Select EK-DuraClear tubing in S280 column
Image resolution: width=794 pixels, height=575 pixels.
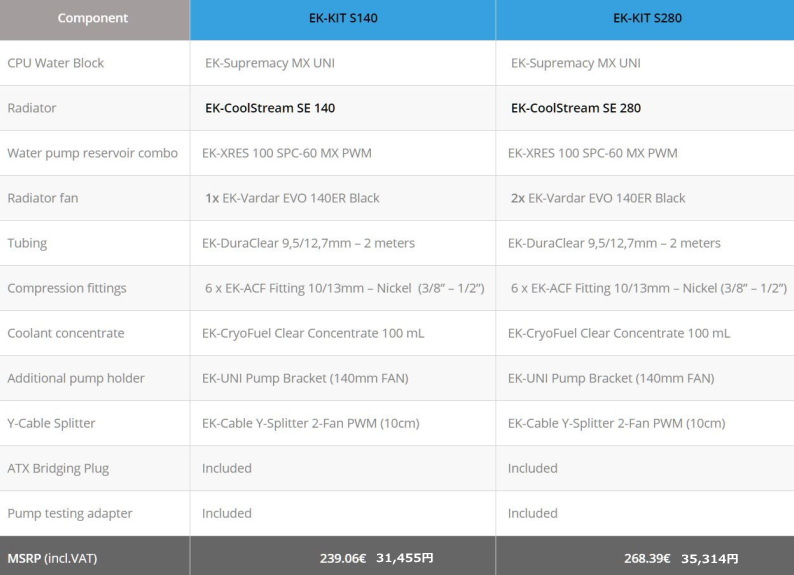pos(614,243)
